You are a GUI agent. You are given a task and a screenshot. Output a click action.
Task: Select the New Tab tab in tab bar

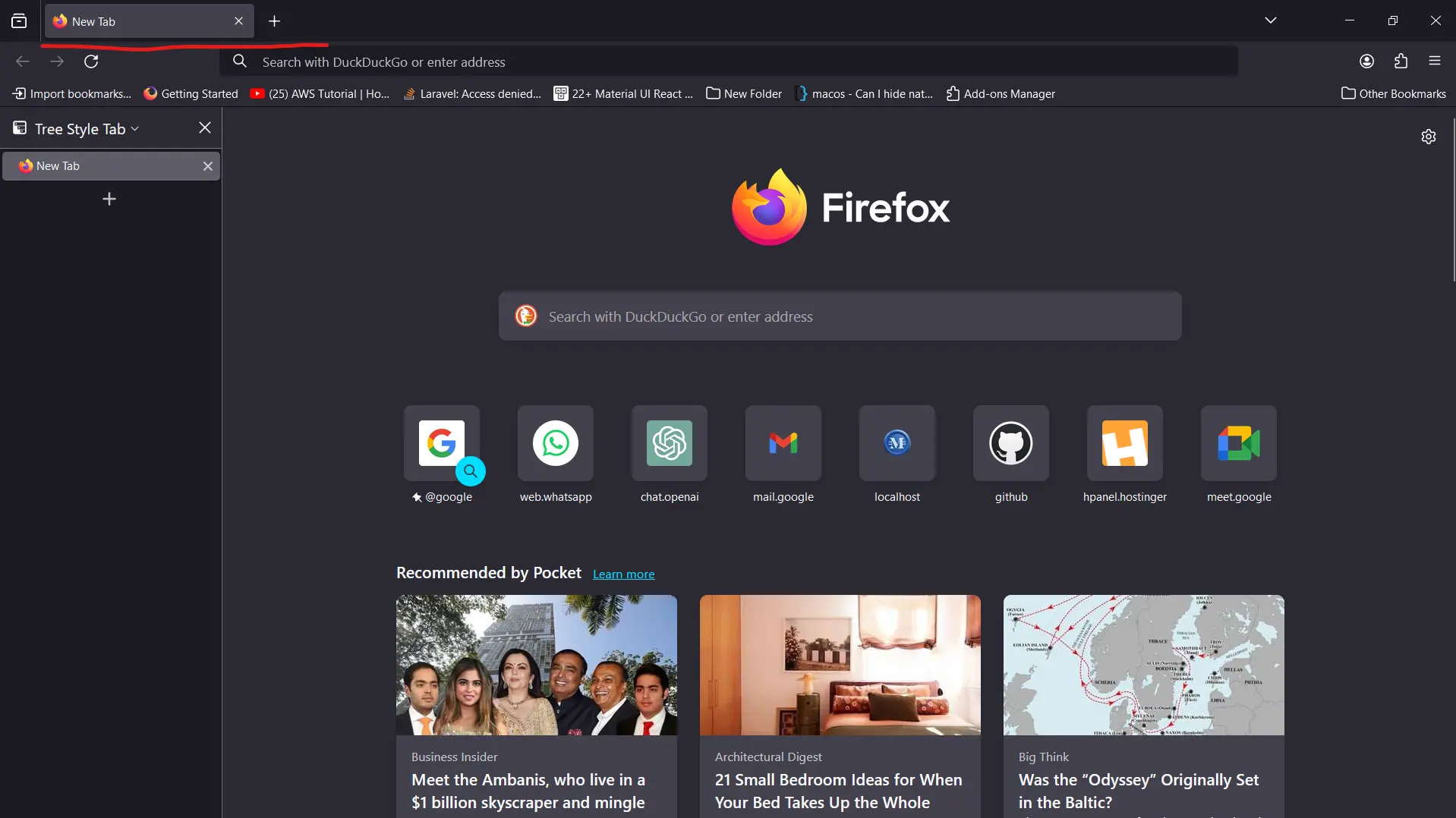tap(149, 21)
